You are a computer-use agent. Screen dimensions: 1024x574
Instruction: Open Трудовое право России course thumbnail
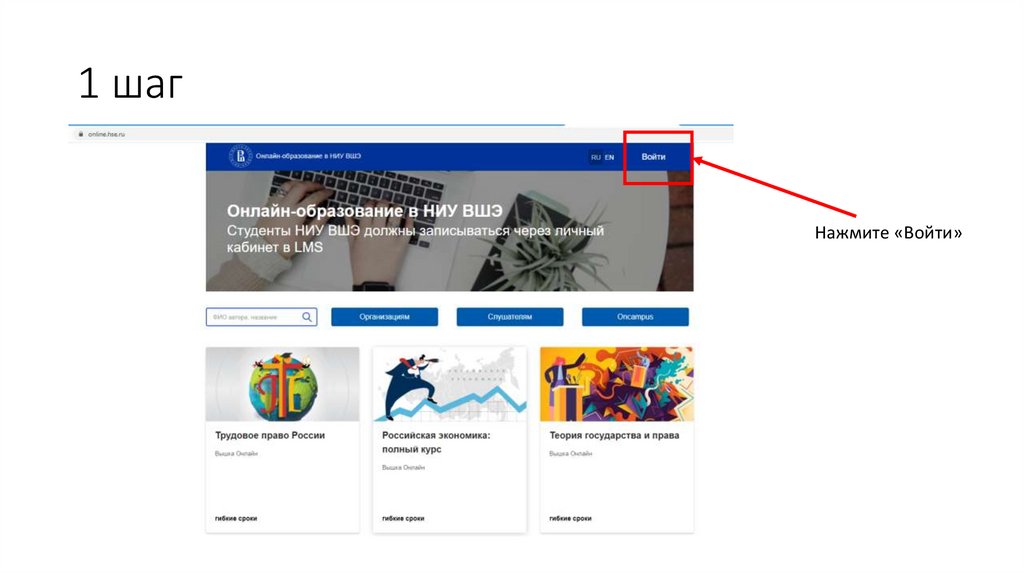[x=283, y=384]
